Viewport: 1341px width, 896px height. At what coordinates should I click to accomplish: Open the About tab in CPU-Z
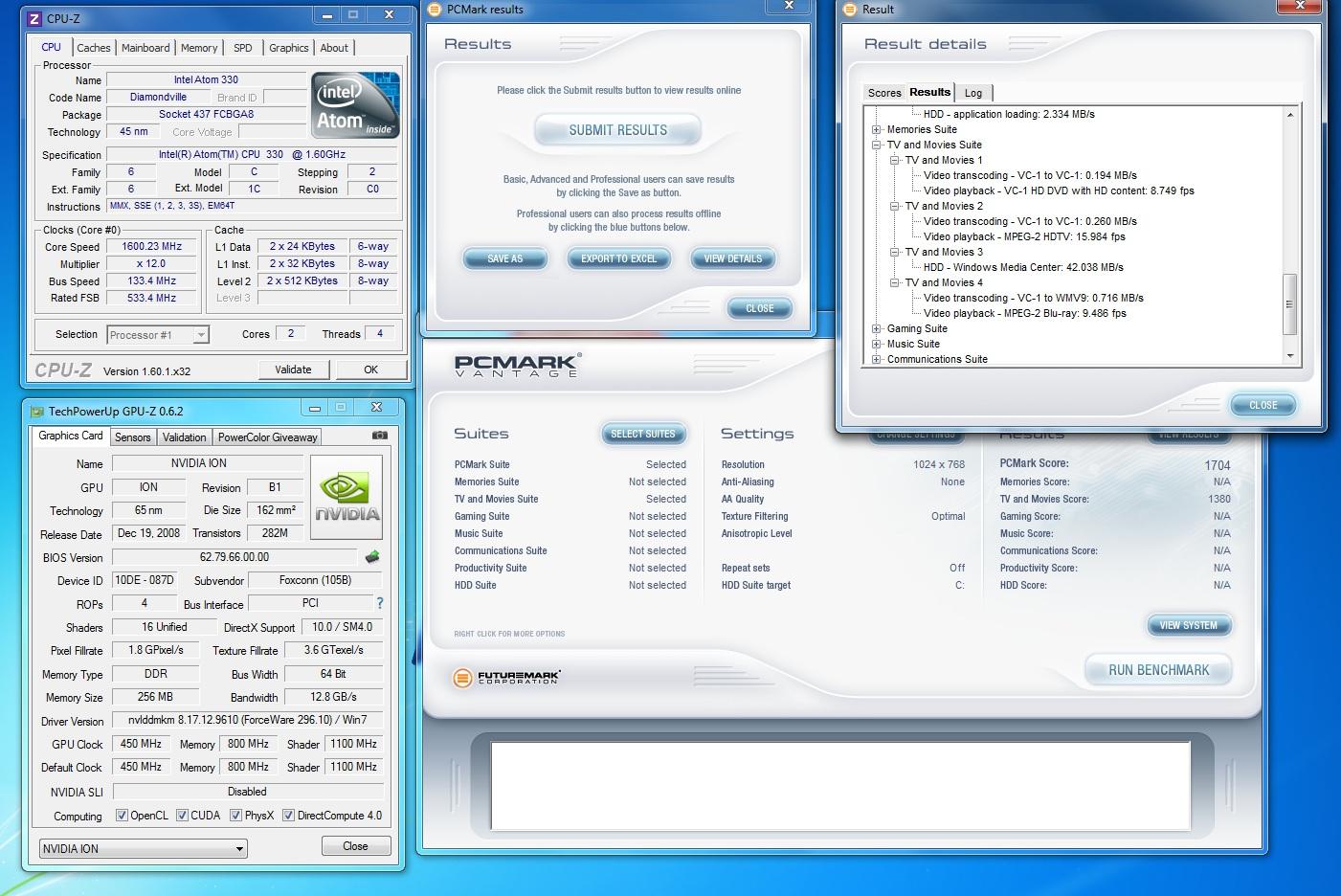click(x=334, y=48)
